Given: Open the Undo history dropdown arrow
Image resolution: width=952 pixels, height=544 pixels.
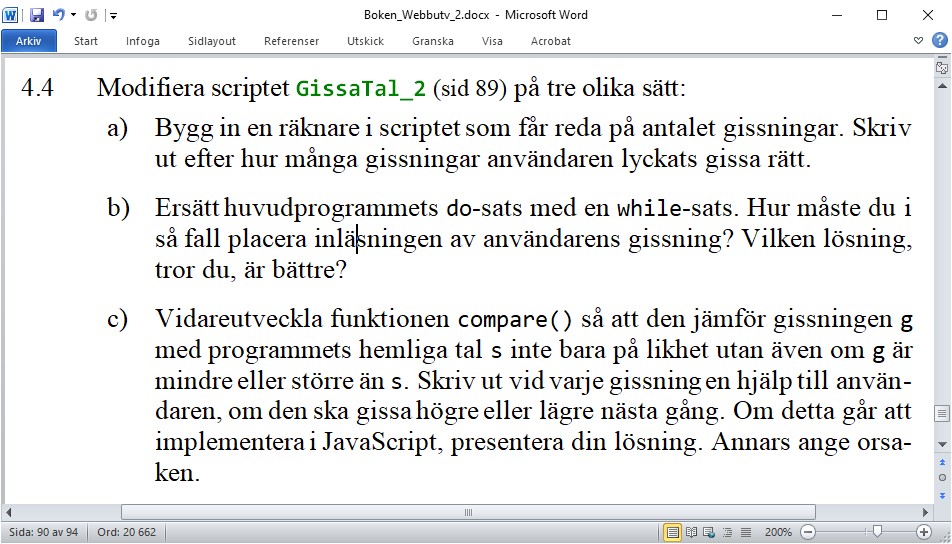Looking at the screenshot, I should [72, 16].
